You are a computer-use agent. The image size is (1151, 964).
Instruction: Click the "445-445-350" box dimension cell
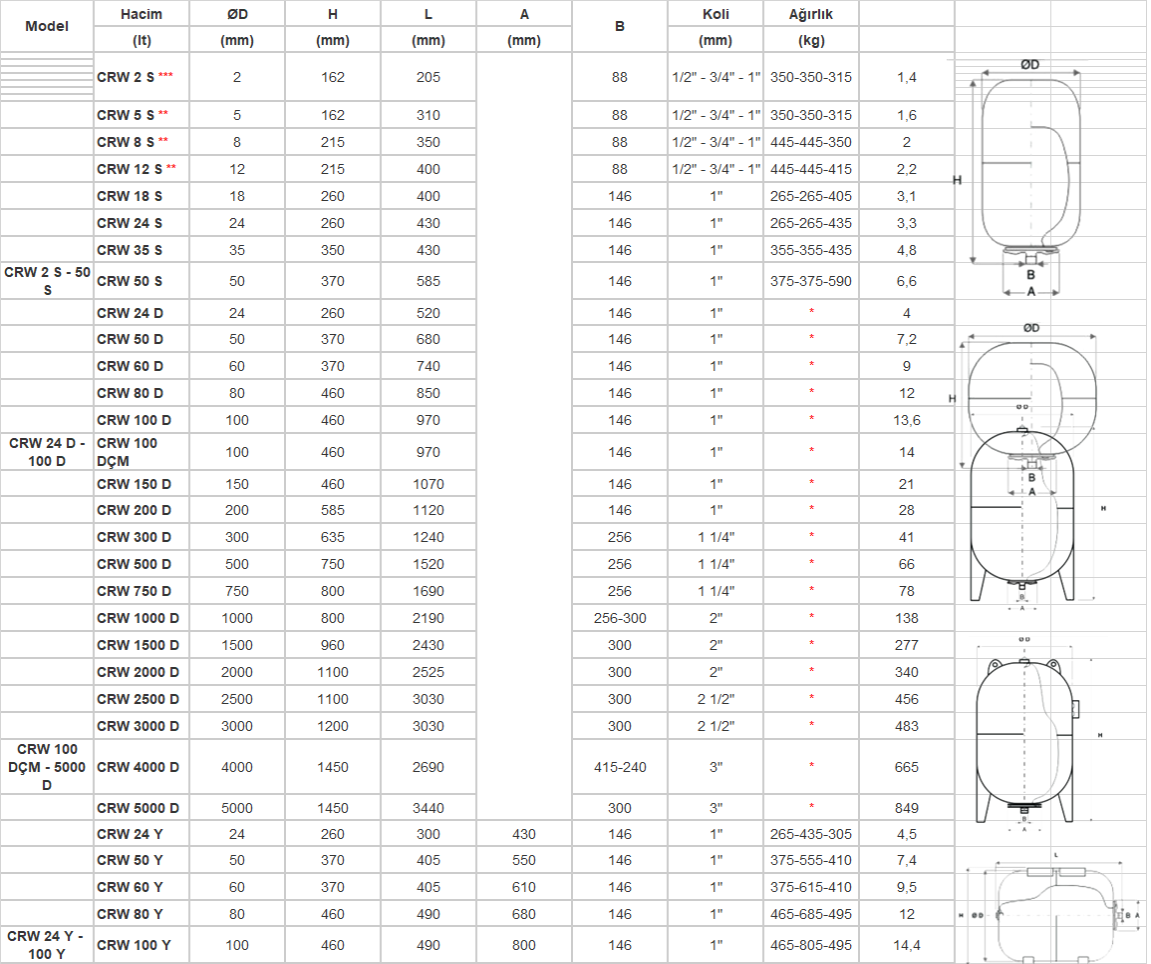811,142
